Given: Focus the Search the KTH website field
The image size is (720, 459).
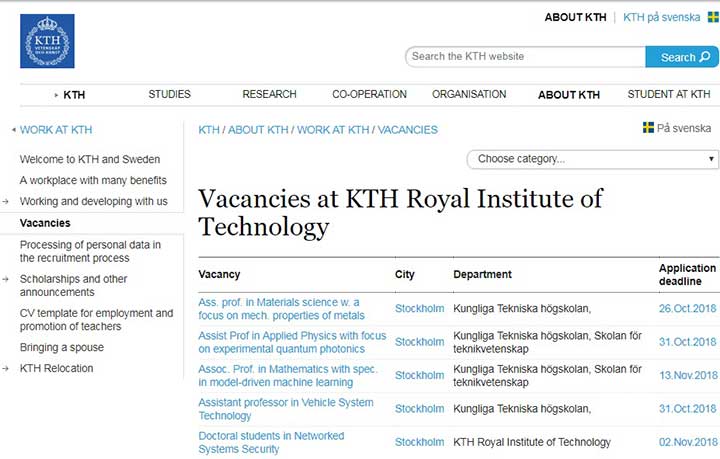Looking at the screenshot, I should coord(525,57).
